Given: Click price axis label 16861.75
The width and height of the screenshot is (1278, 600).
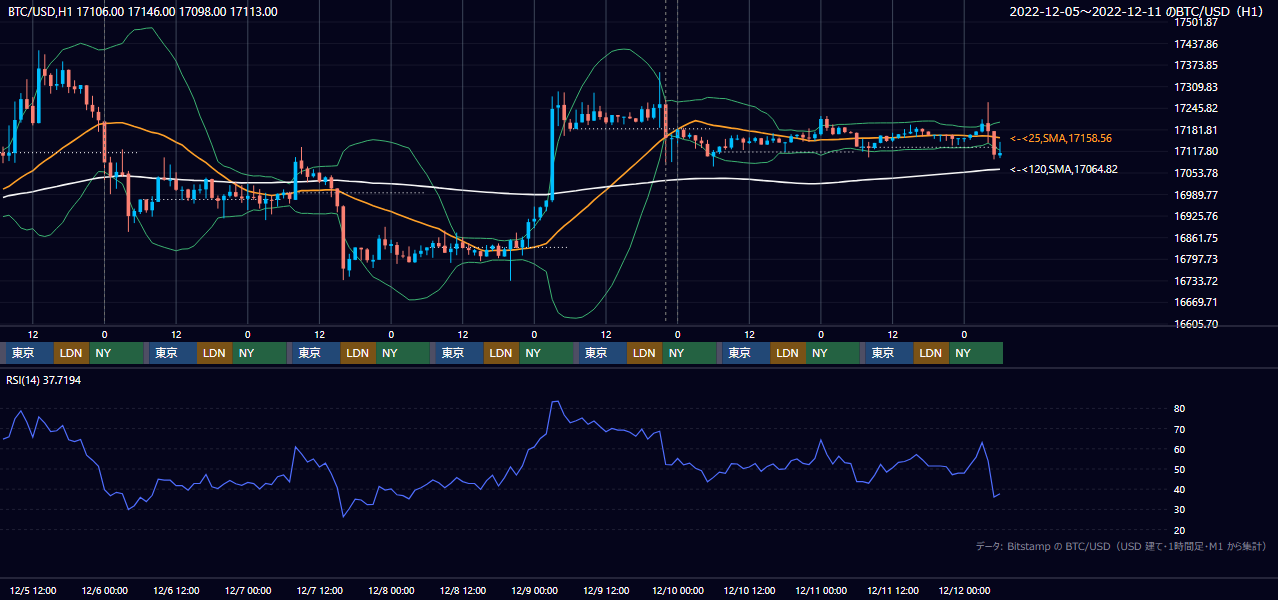Looking at the screenshot, I should point(1195,238).
